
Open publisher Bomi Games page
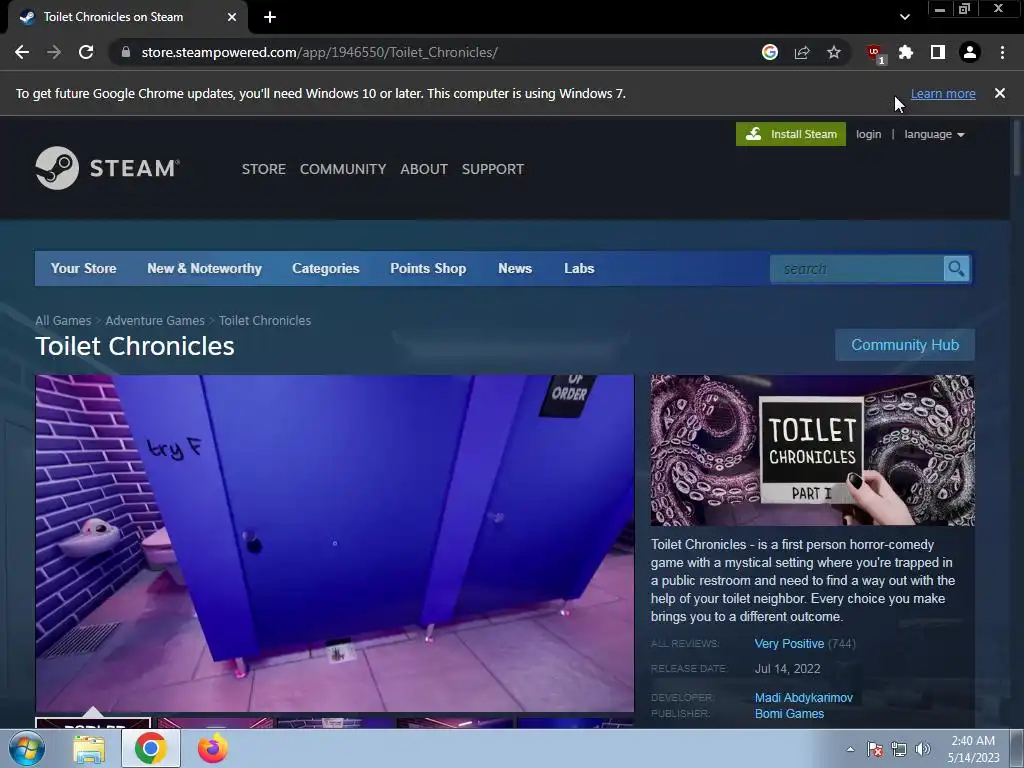click(x=789, y=714)
